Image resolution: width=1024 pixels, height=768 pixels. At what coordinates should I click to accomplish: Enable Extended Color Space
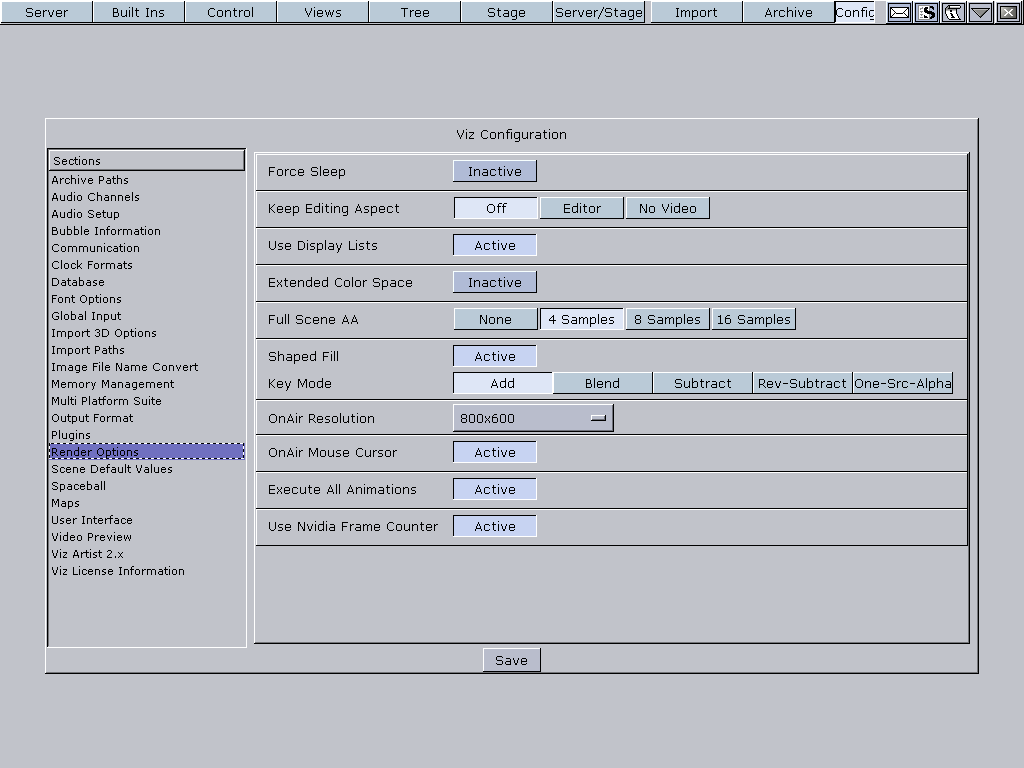click(x=494, y=282)
